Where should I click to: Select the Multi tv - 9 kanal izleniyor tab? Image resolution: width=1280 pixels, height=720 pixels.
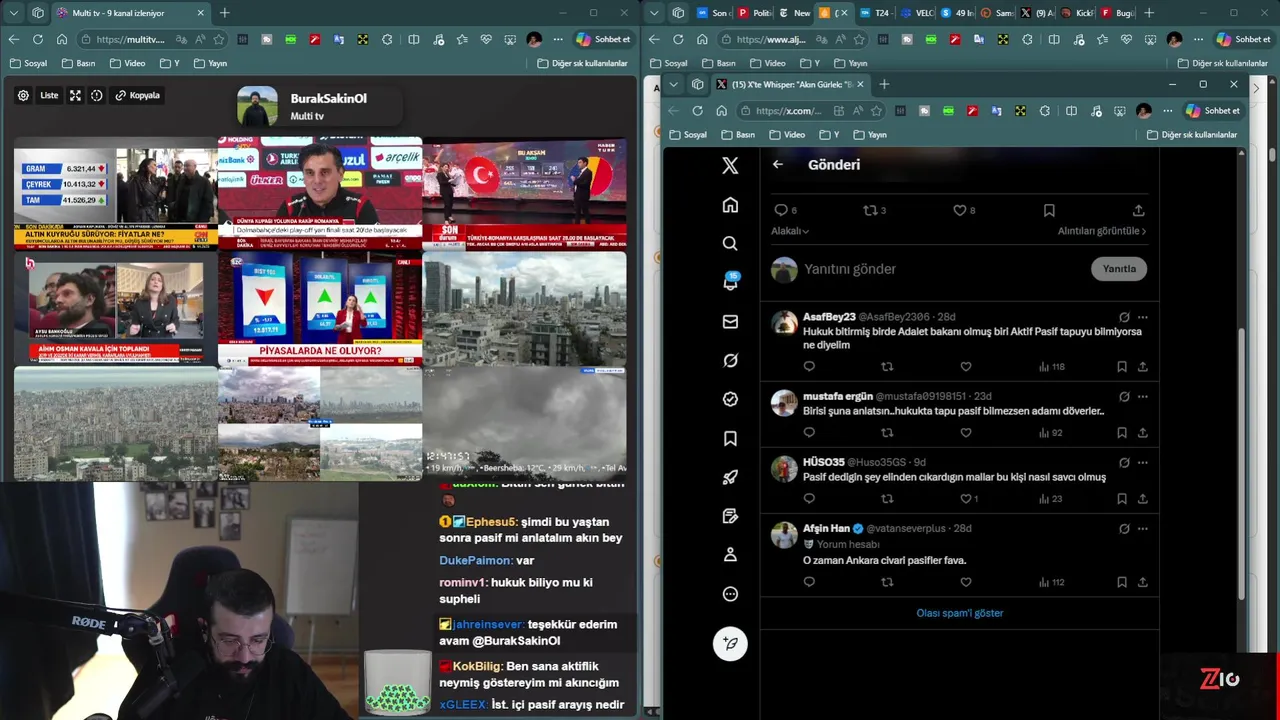click(130, 13)
